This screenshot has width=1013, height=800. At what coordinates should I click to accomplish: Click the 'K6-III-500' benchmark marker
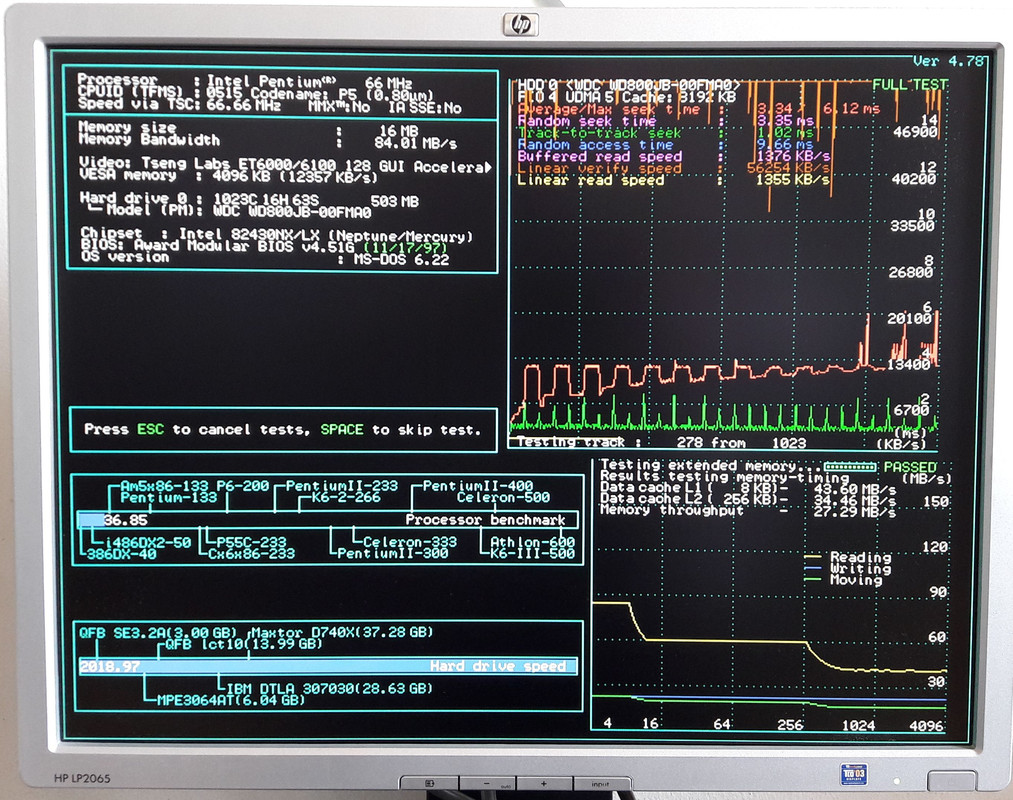pyautogui.click(x=532, y=553)
